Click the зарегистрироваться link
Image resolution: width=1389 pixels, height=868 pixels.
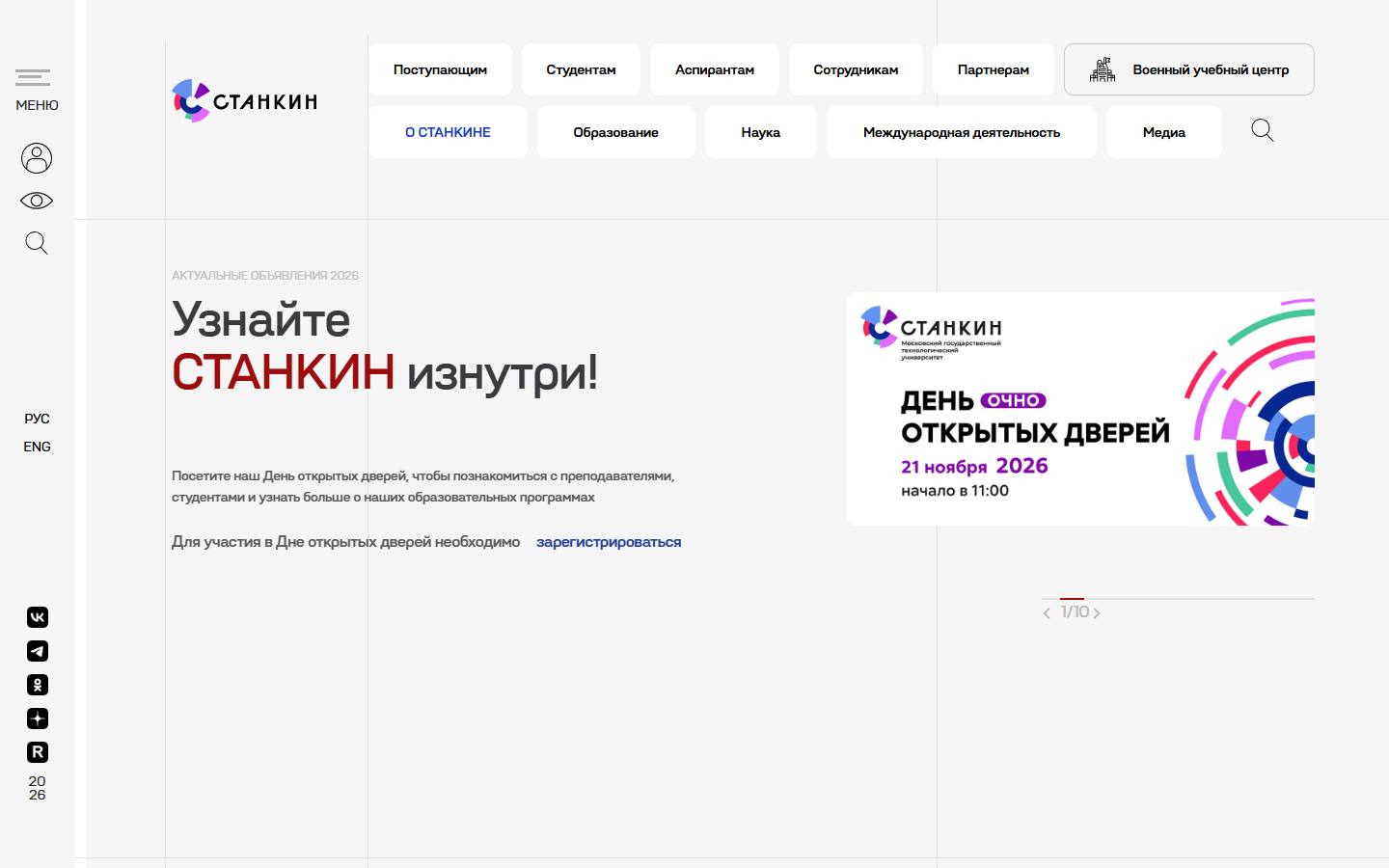(x=609, y=542)
